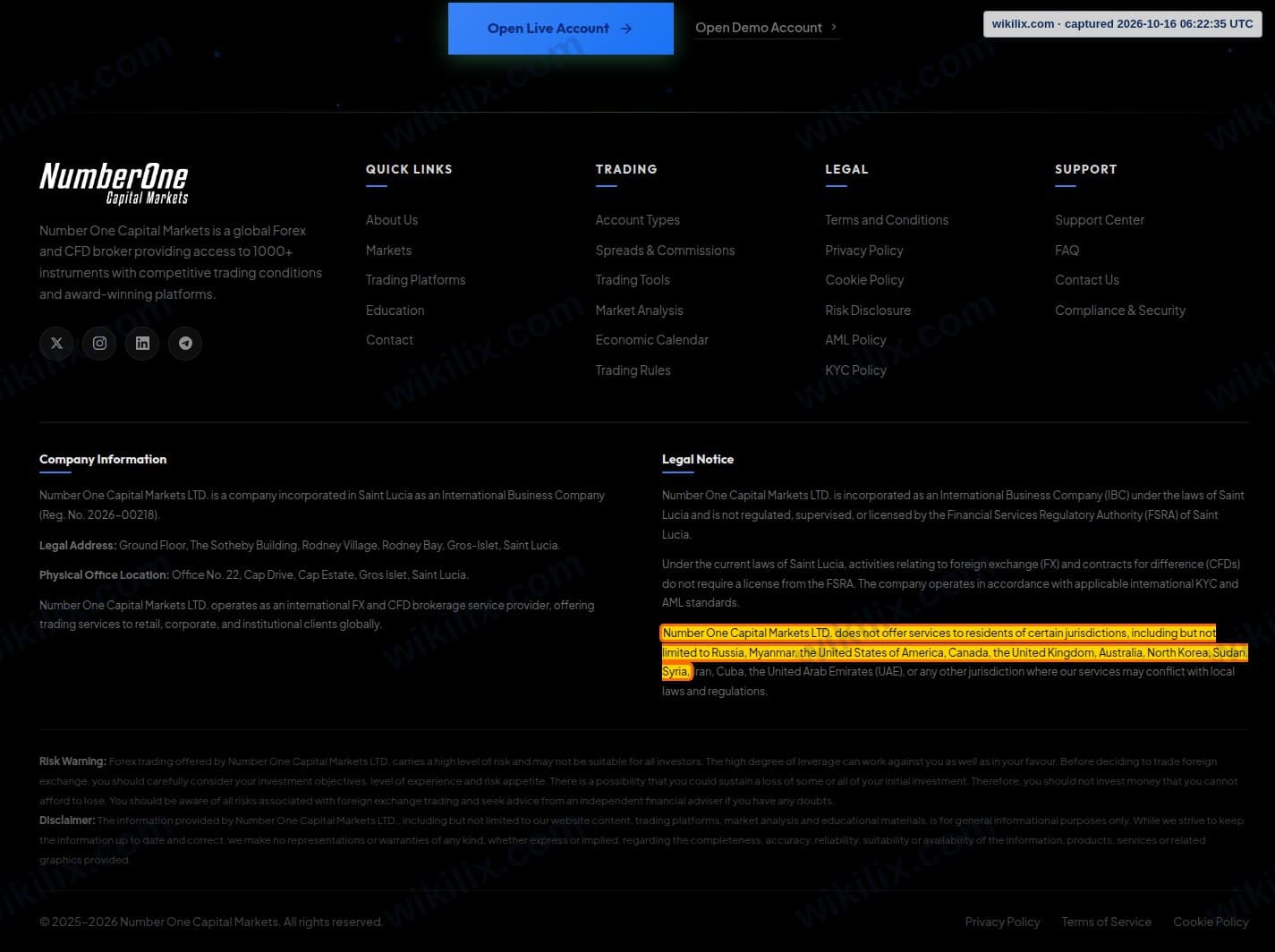Open the X (Twitter) social profile icon
Screen dimensions: 1275x952
coord(56,343)
